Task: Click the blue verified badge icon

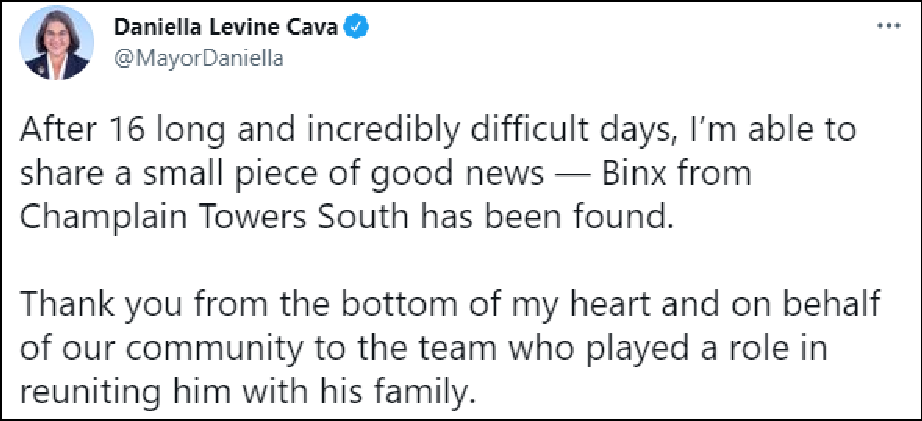Action: [x=354, y=31]
